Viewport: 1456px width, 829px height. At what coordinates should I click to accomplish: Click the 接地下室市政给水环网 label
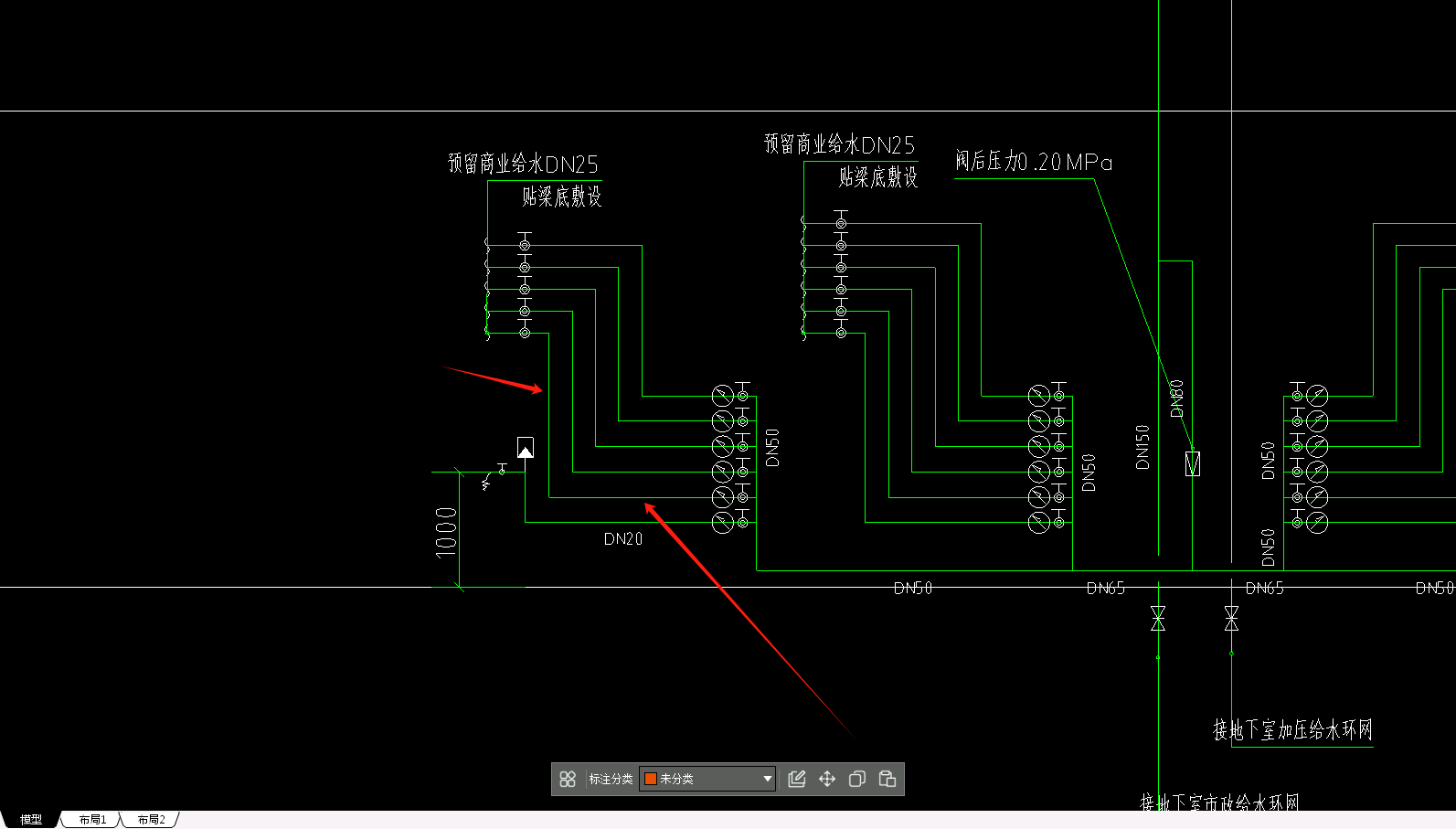point(1219,802)
